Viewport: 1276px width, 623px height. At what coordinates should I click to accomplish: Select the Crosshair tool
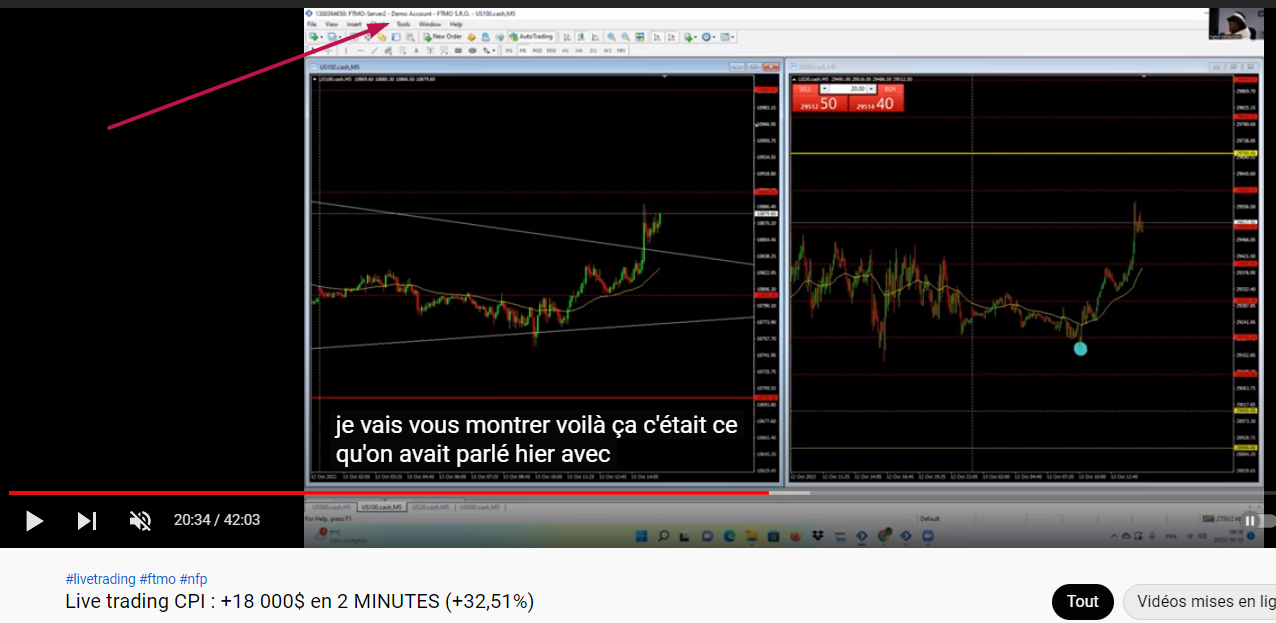pos(328,50)
